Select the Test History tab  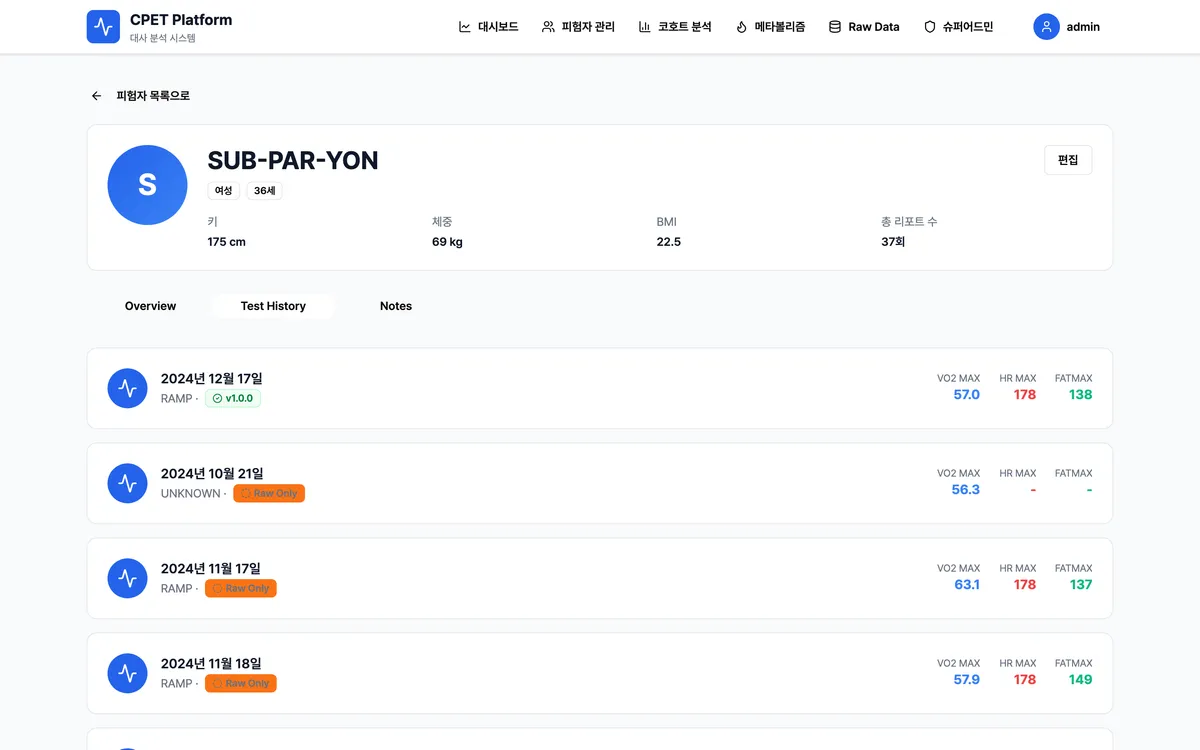(273, 306)
